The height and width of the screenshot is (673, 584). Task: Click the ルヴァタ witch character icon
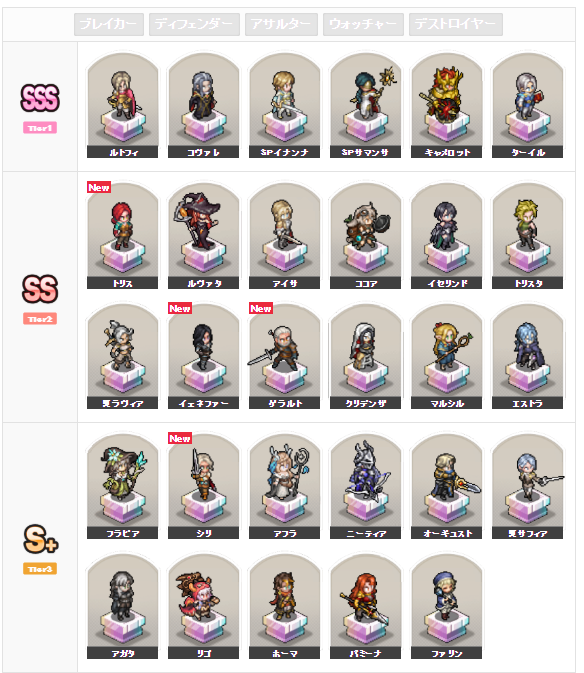(203, 236)
